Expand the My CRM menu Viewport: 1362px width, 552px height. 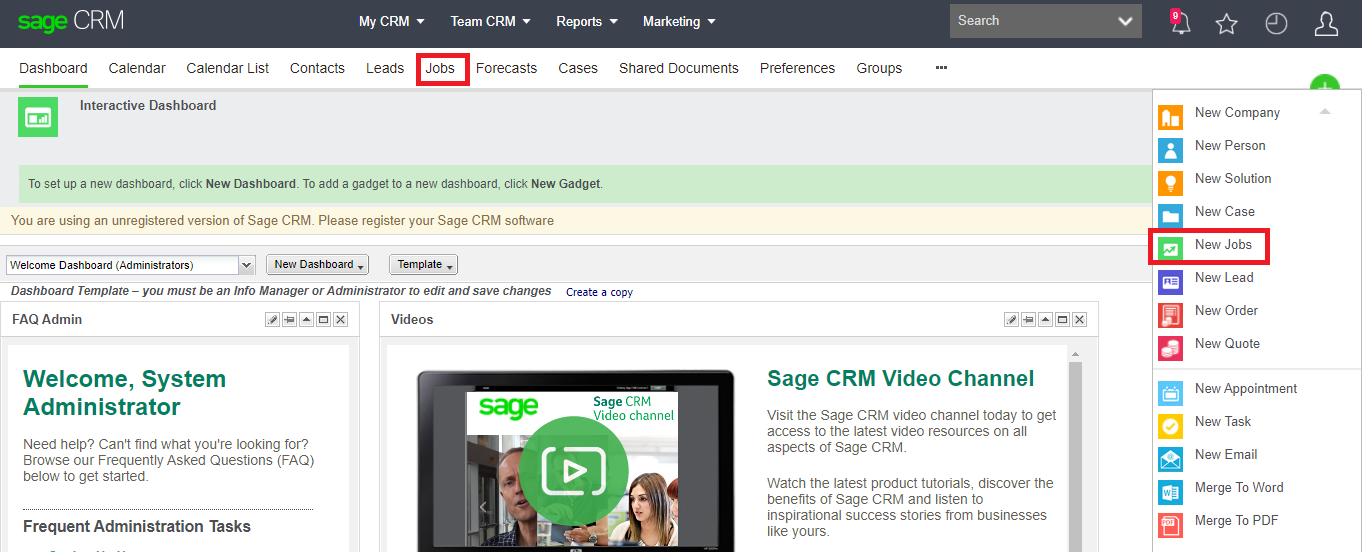(x=392, y=21)
